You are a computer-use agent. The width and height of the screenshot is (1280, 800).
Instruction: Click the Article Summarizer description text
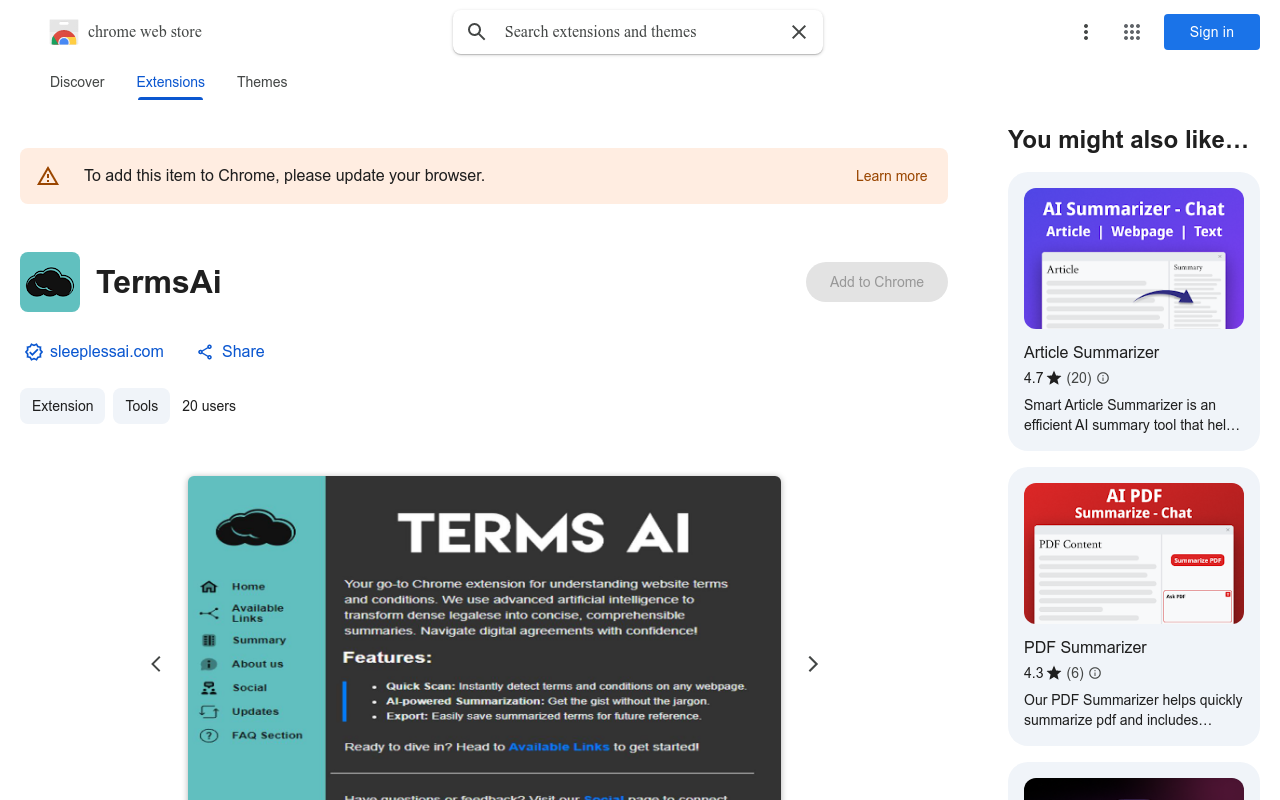(1132, 415)
